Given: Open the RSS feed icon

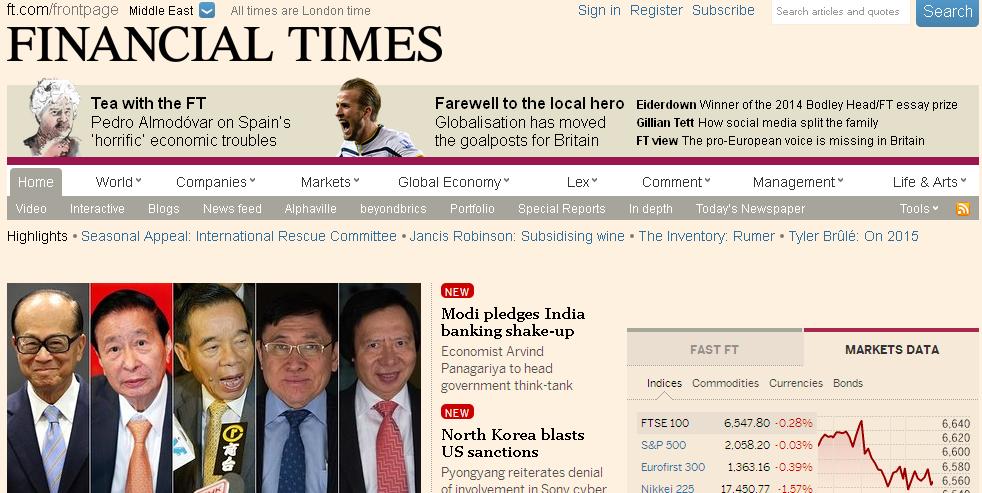Looking at the screenshot, I should pyautogui.click(x=963, y=209).
